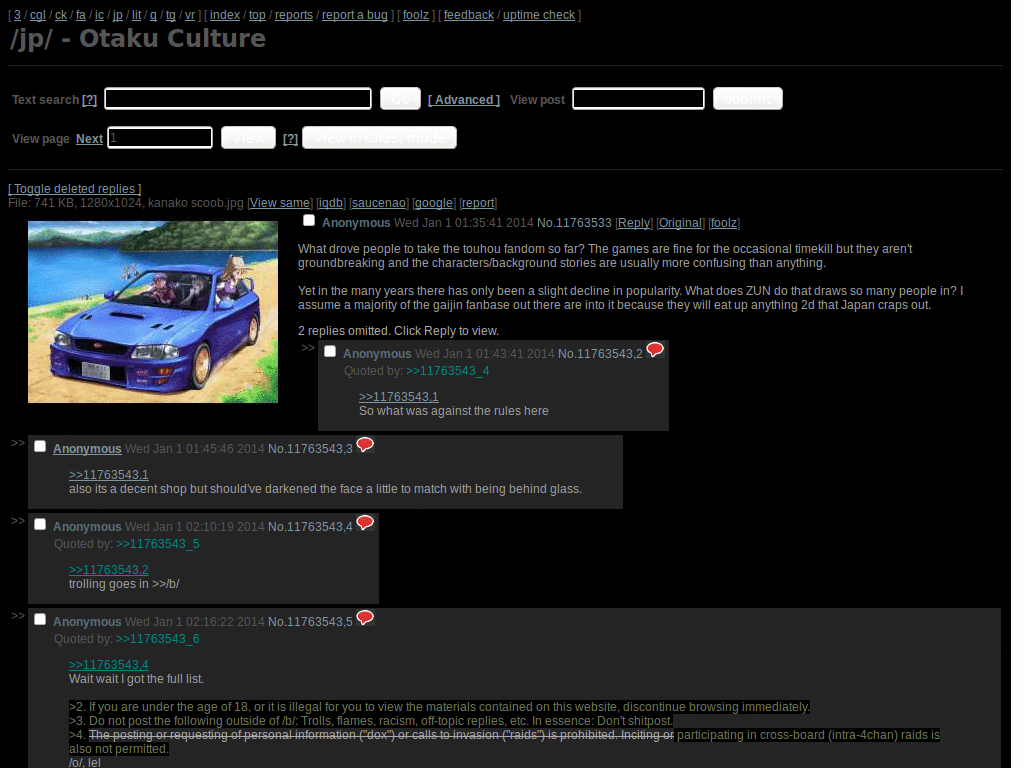Open the /lit/ board link
1024x768 pixels.
136,15
